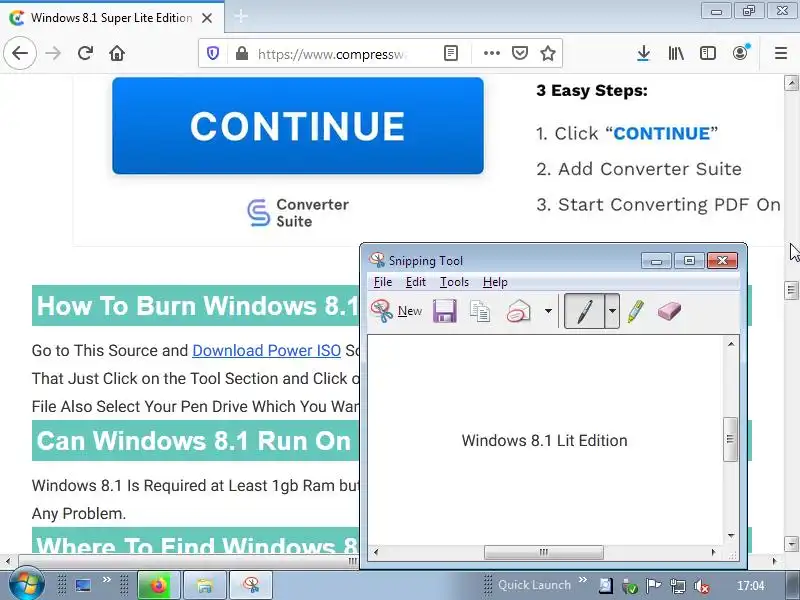The width and height of the screenshot is (800, 600).
Task: Open the Edit menu in Snipping Tool
Action: click(415, 282)
